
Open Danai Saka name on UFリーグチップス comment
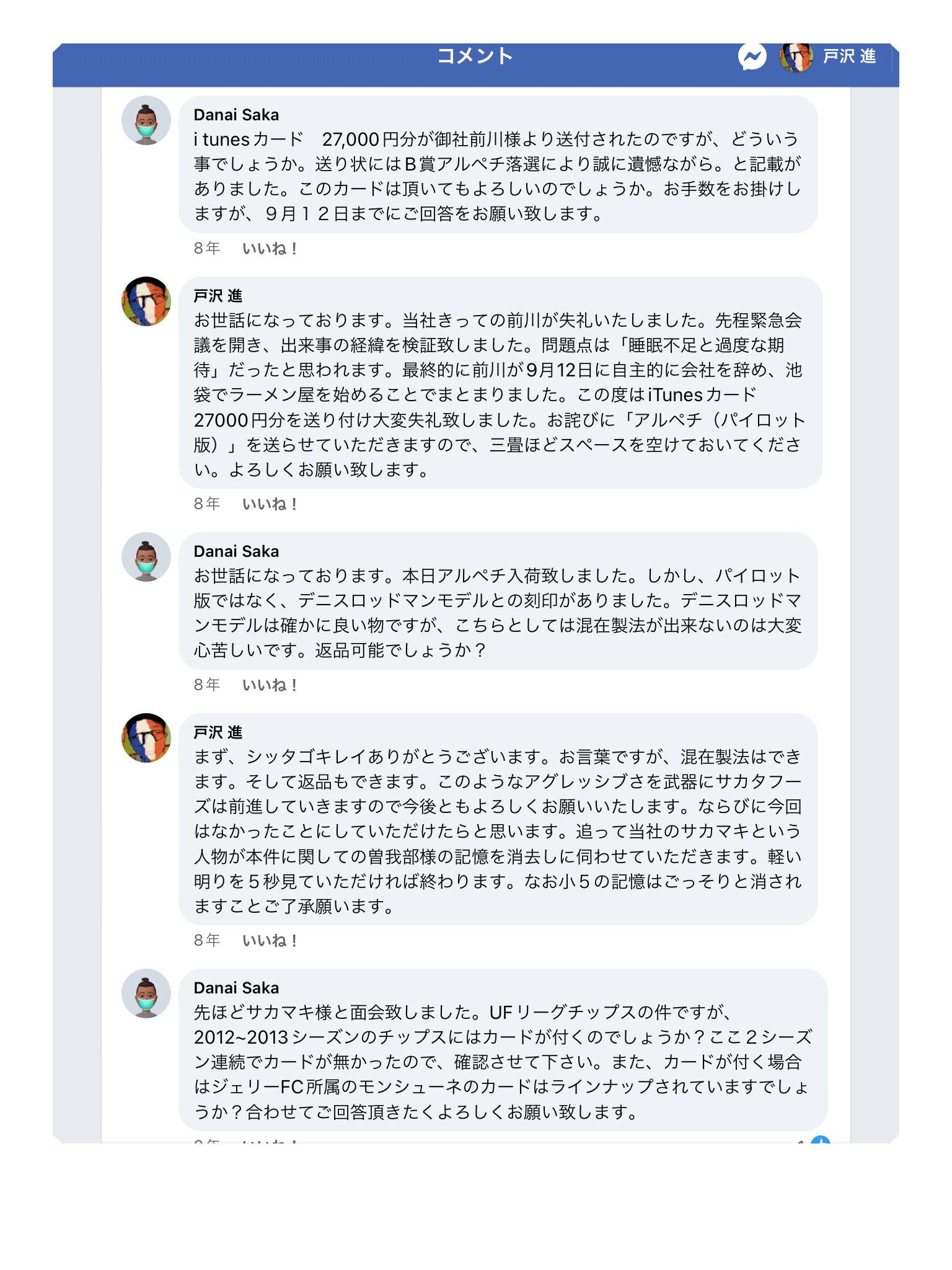coord(236,988)
